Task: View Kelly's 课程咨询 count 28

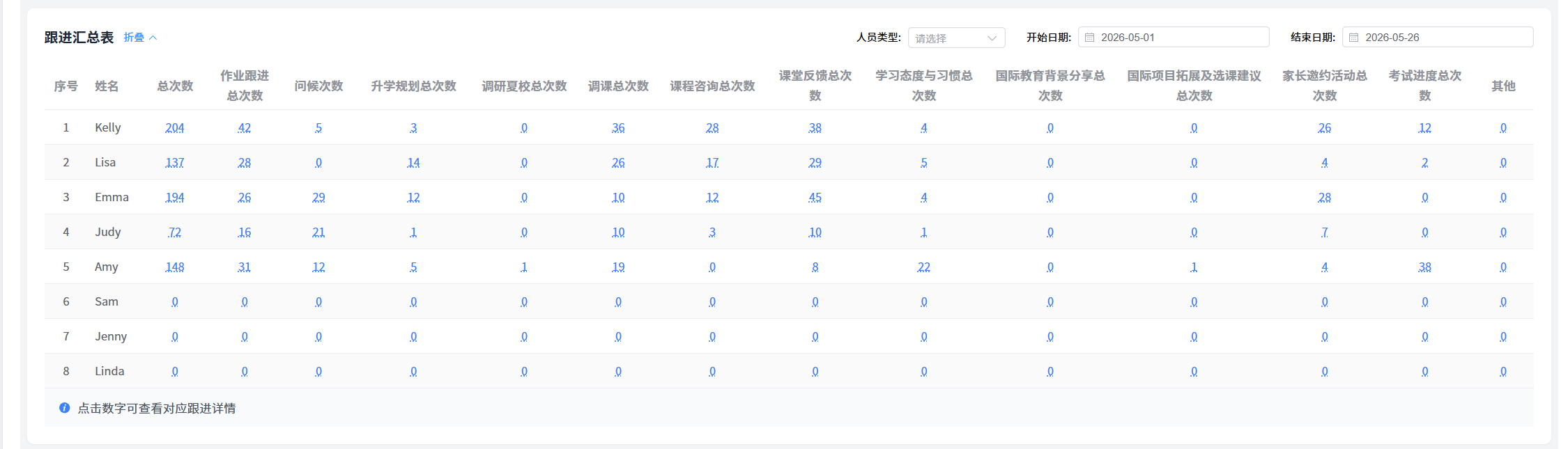Action: (x=712, y=128)
